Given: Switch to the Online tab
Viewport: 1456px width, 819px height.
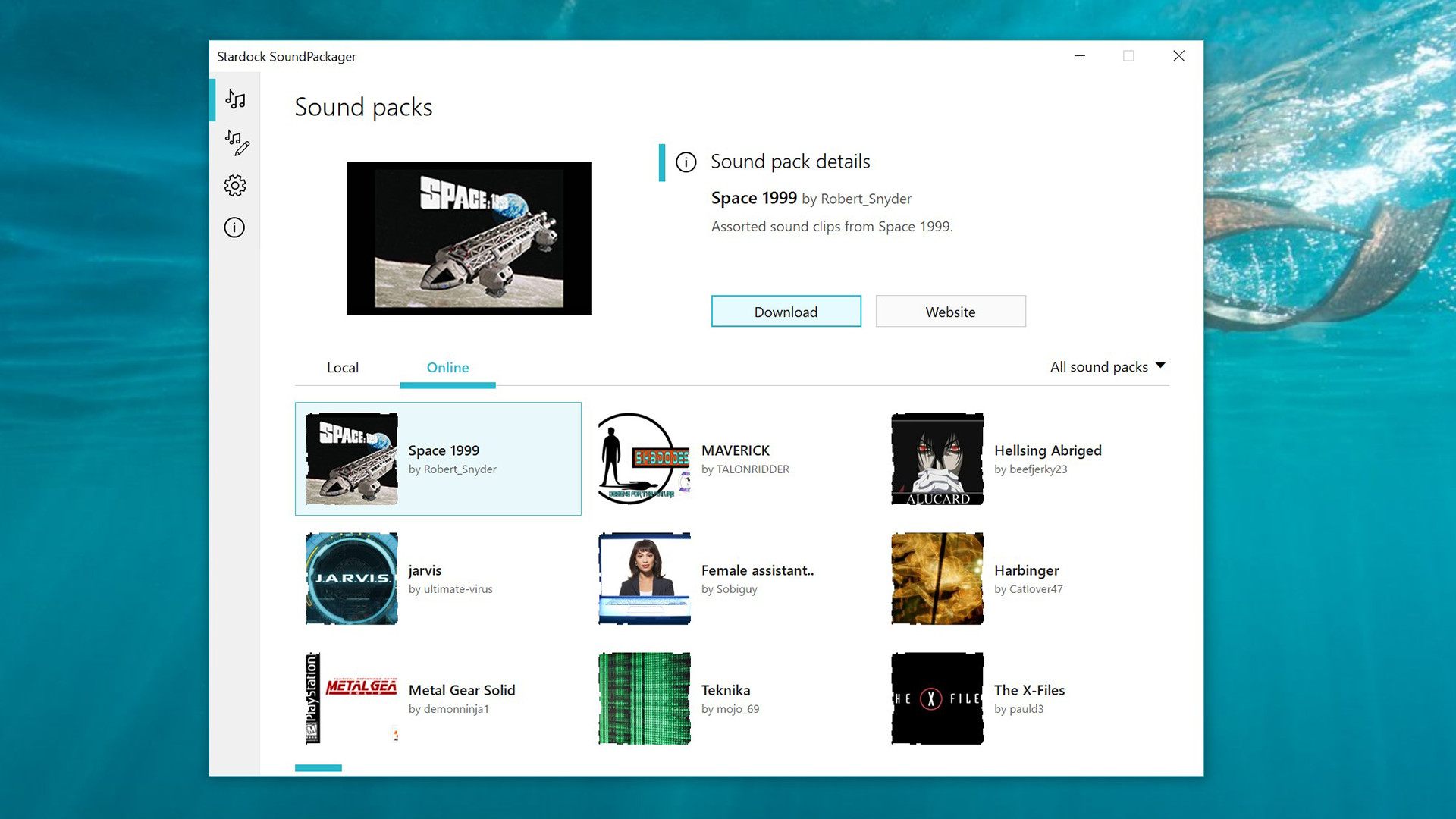Looking at the screenshot, I should (x=447, y=368).
